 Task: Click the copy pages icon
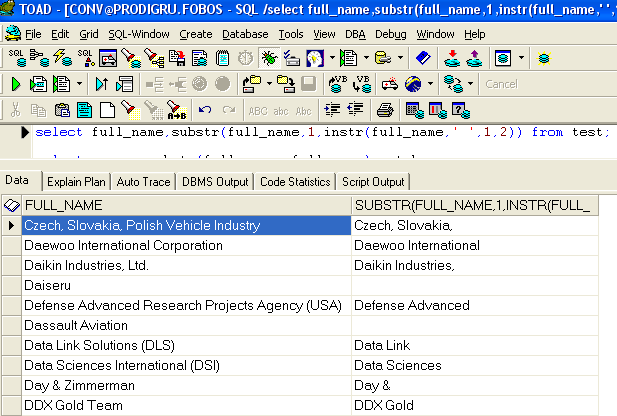coord(38,110)
